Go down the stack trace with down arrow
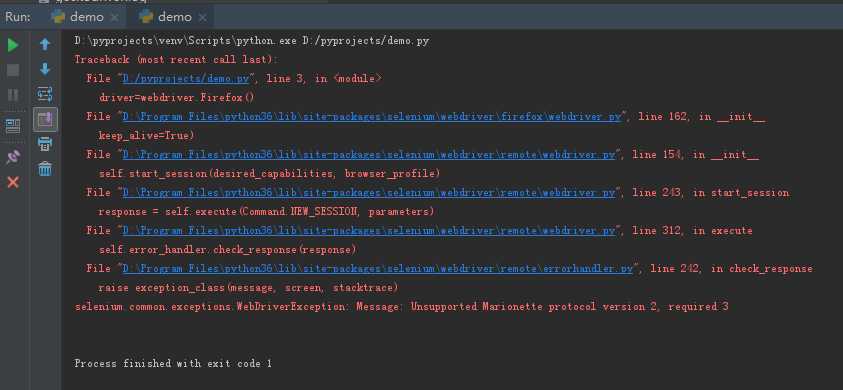The image size is (843, 390). pyautogui.click(x=45, y=69)
